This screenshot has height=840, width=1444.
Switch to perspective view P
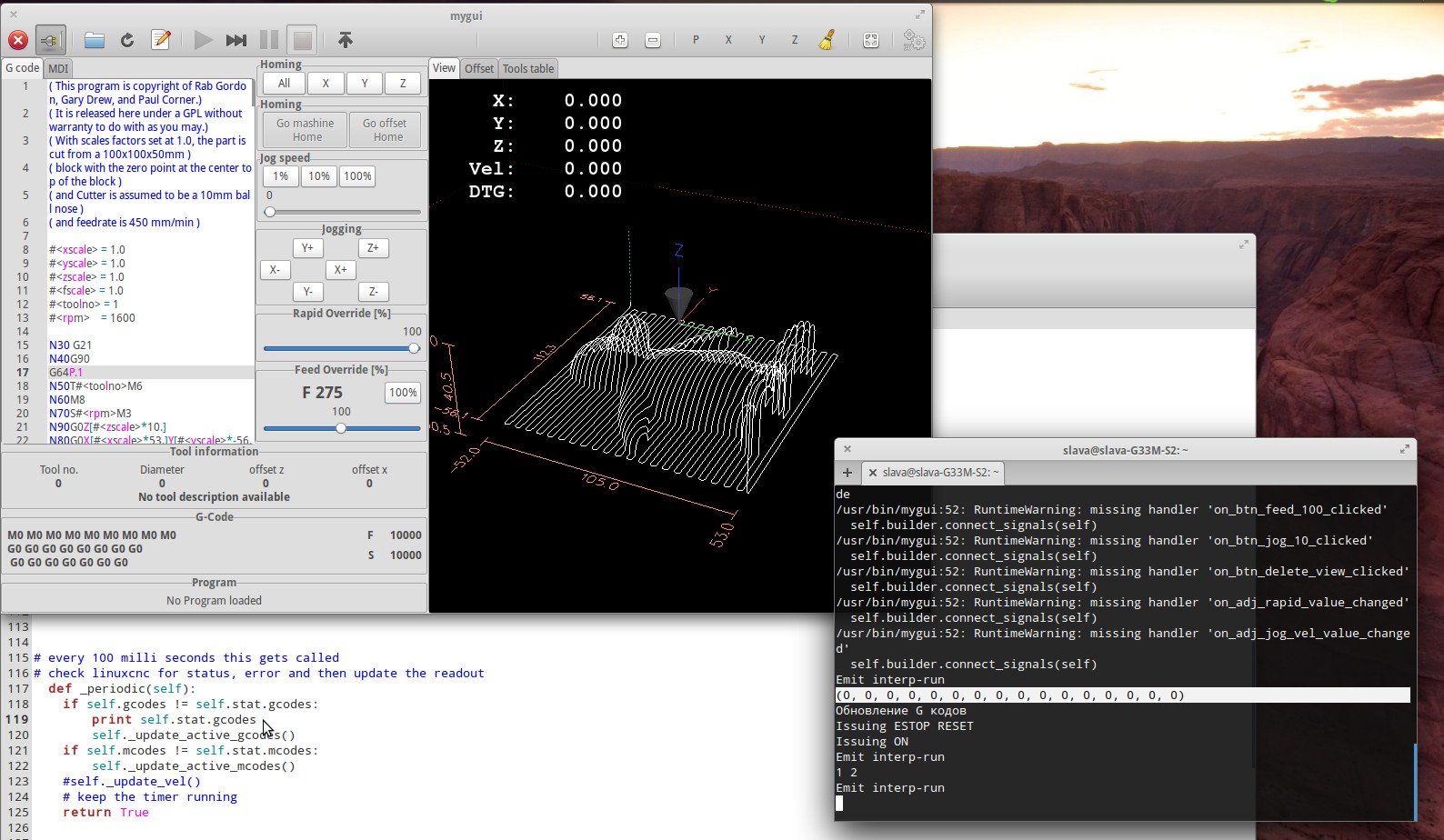pyautogui.click(x=696, y=40)
